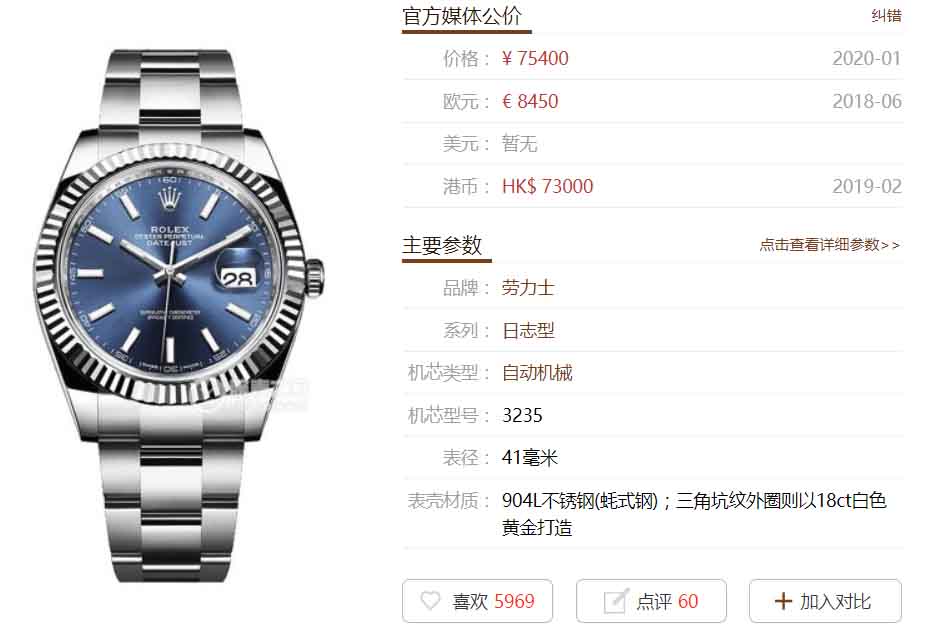
Task: Open 点击查看详细参数>> detailed specs link
Action: tap(830, 245)
